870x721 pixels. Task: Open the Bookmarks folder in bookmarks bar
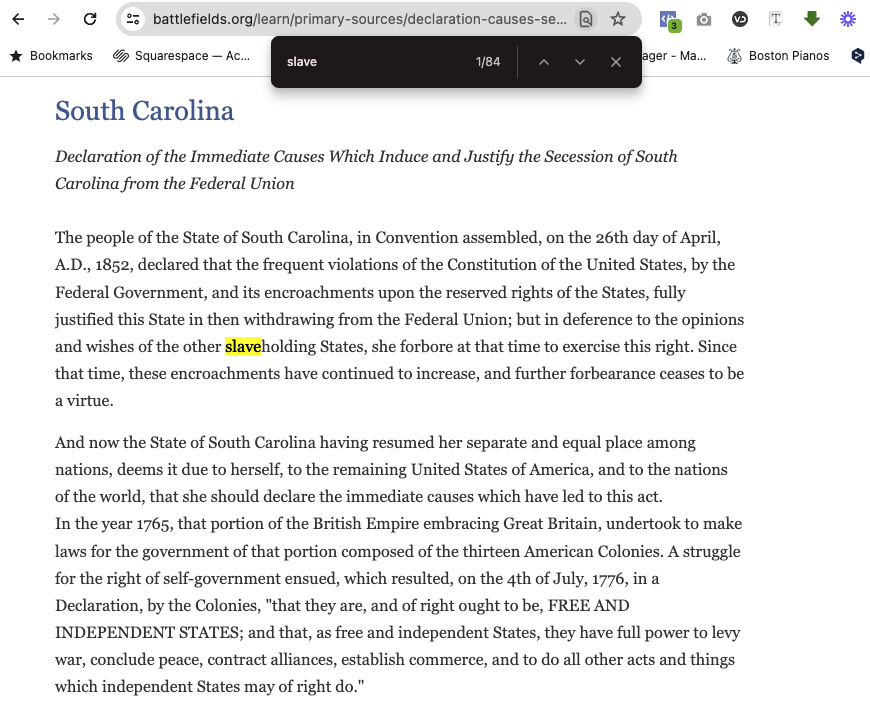click(51, 56)
